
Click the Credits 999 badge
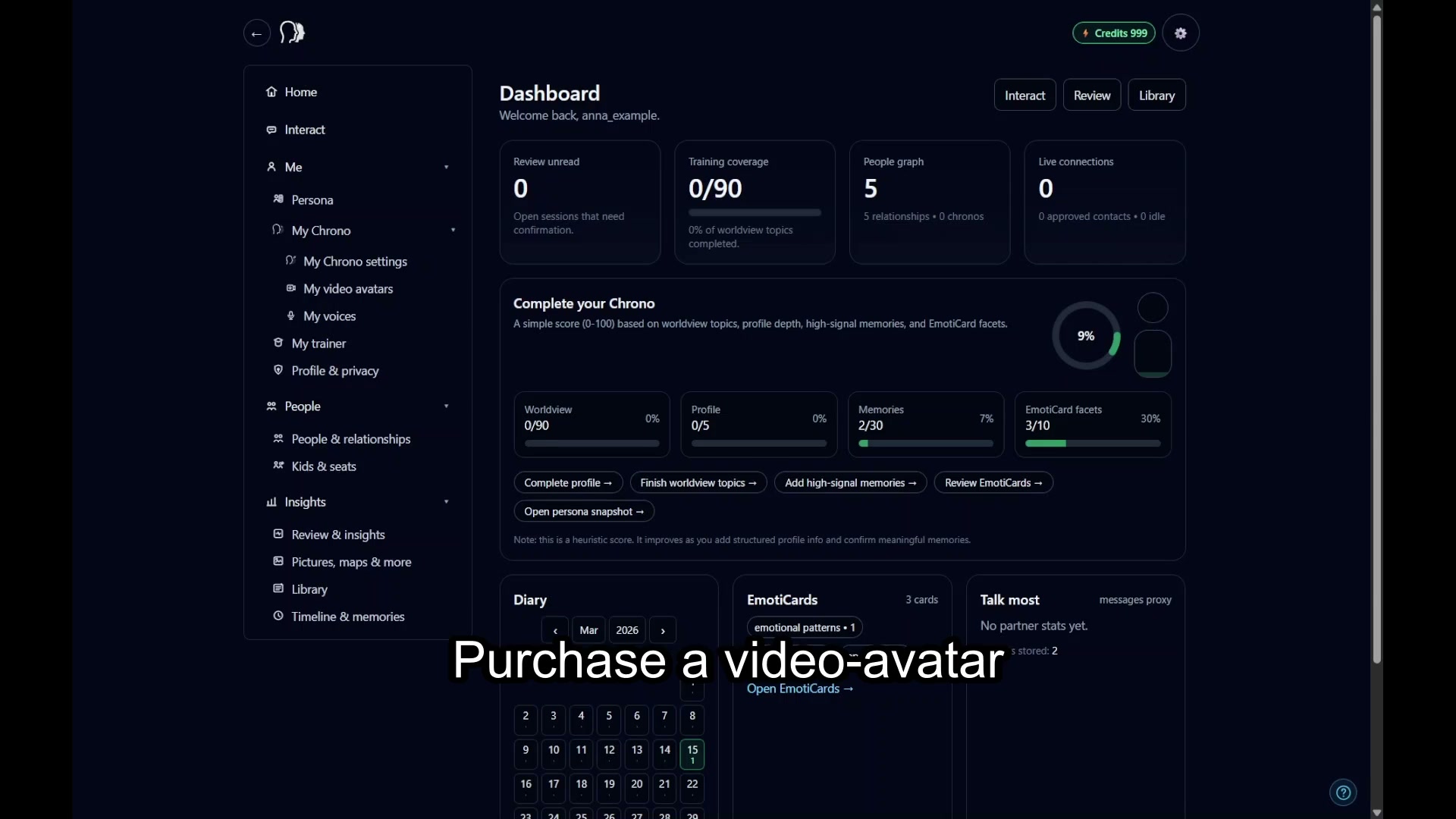pyautogui.click(x=1114, y=33)
